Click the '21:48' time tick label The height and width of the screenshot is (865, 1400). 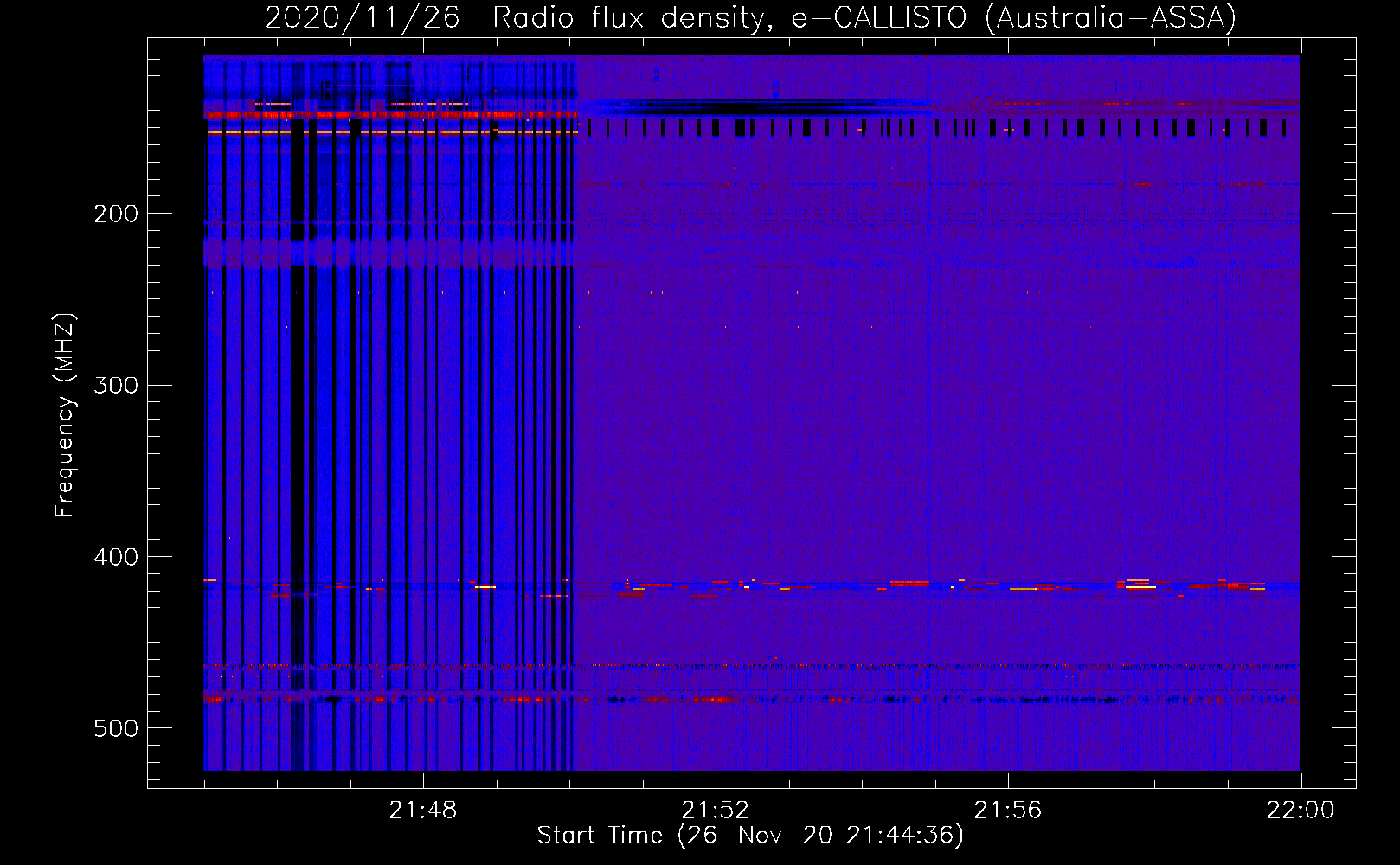pyautogui.click(x=422, y=811)
